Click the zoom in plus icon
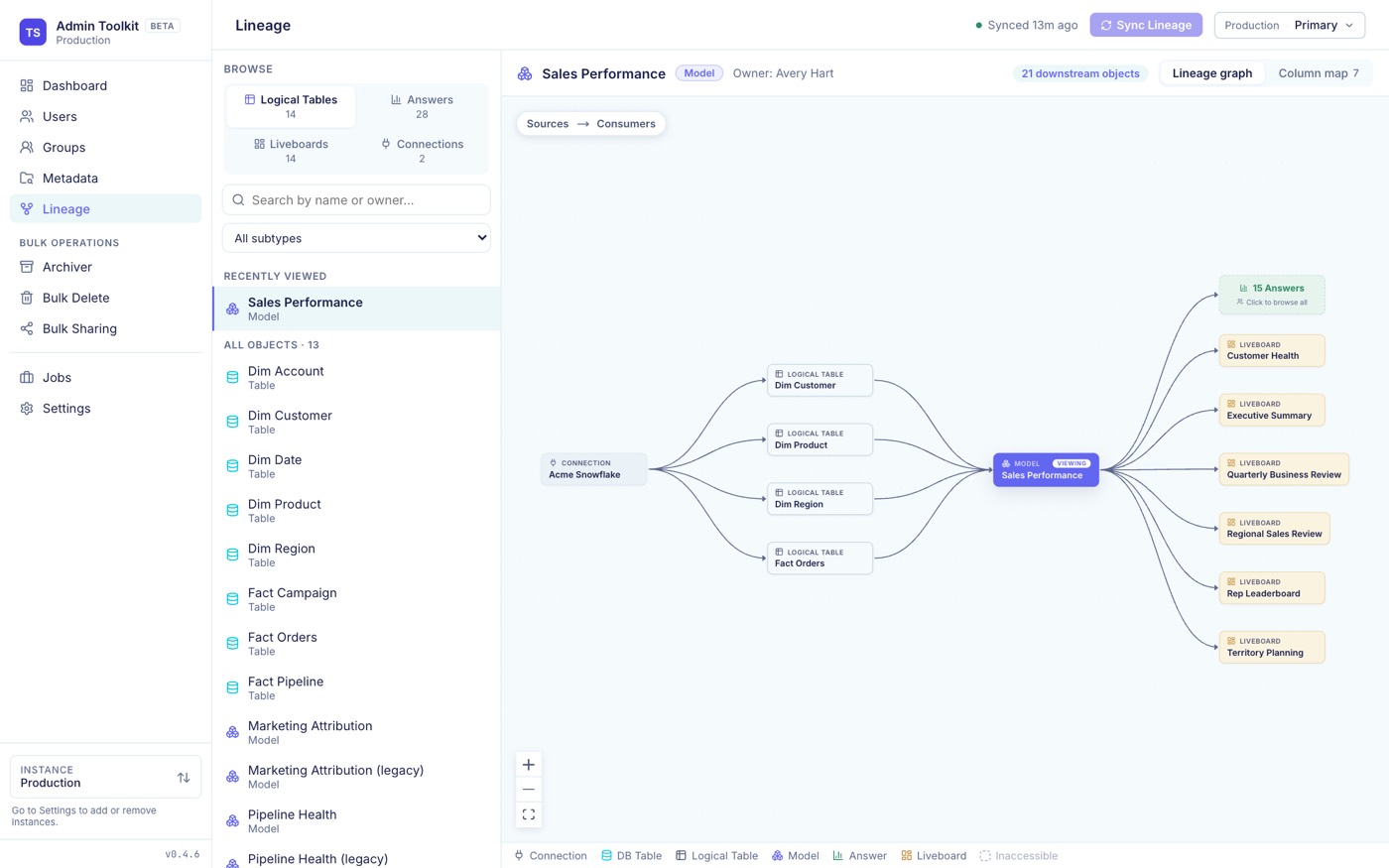Viewport: 1389px width, 868px height. [x=529, y=765]
